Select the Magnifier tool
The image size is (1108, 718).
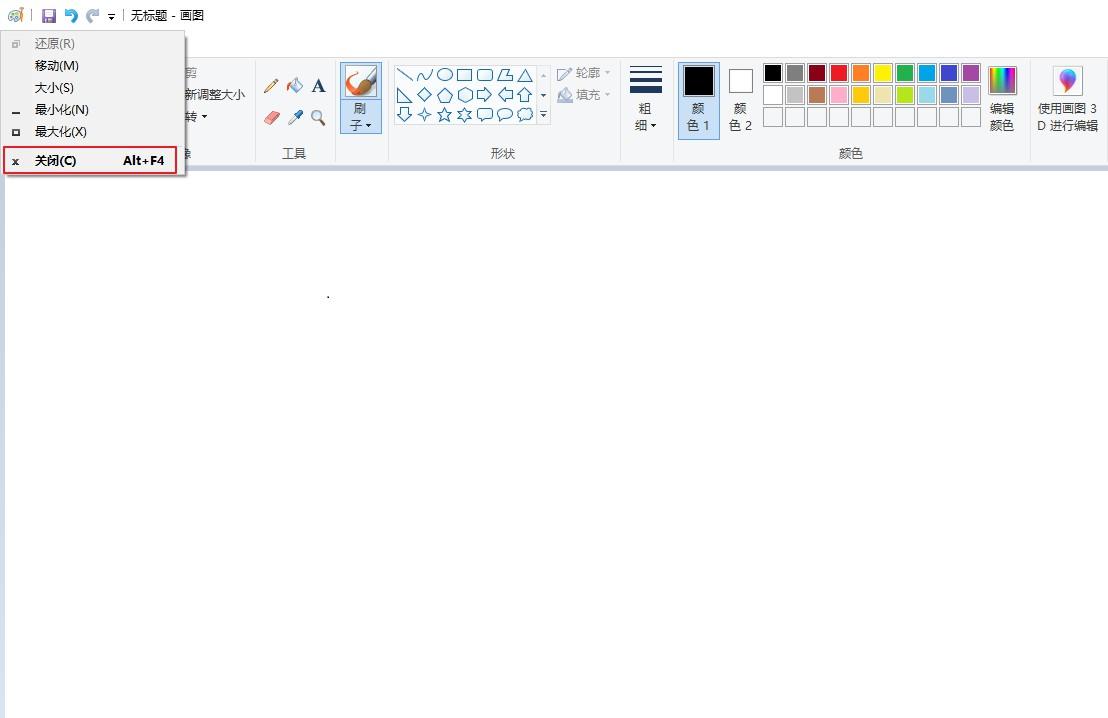[319, 117]
